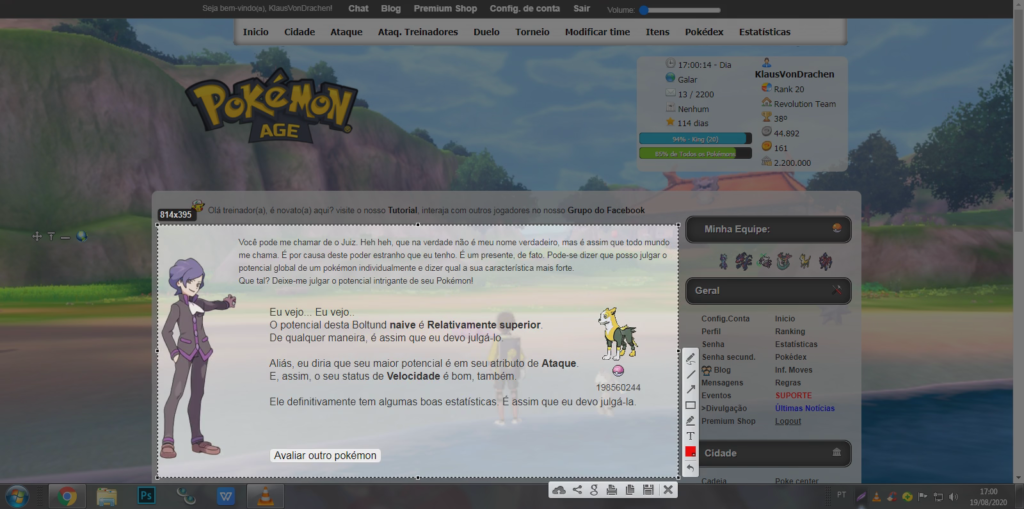Open the Windows Start menu
1024x509 pixels.
17,497
